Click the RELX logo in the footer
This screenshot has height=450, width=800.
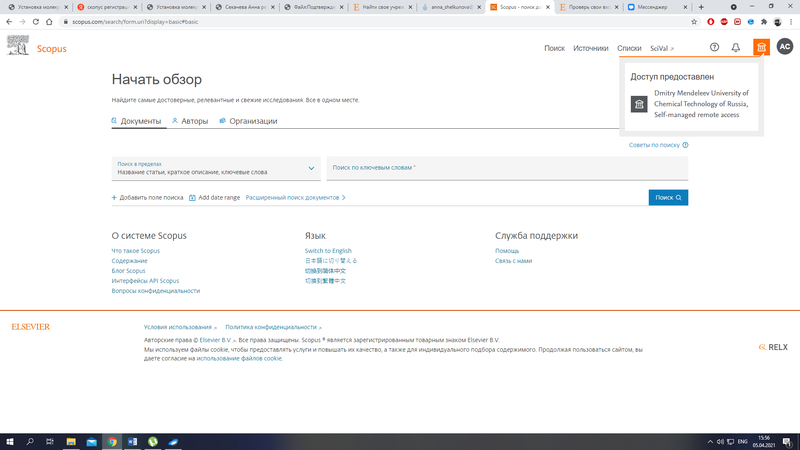point(772,346)
